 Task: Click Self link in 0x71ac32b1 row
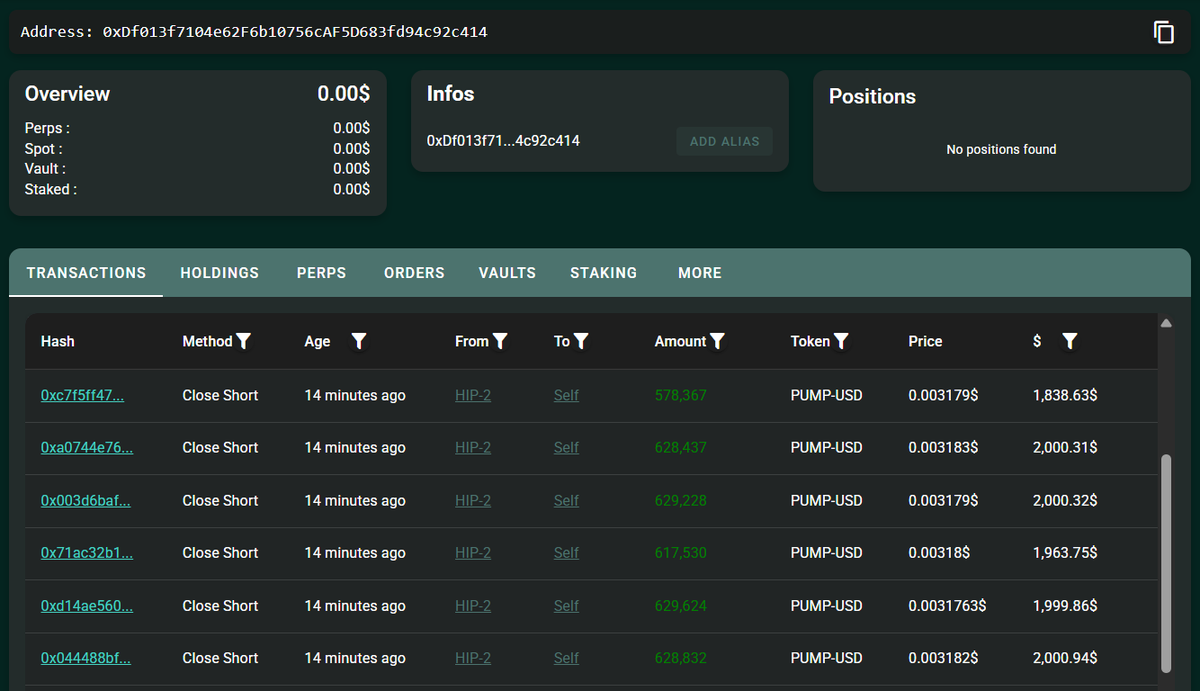pos(566,552)
